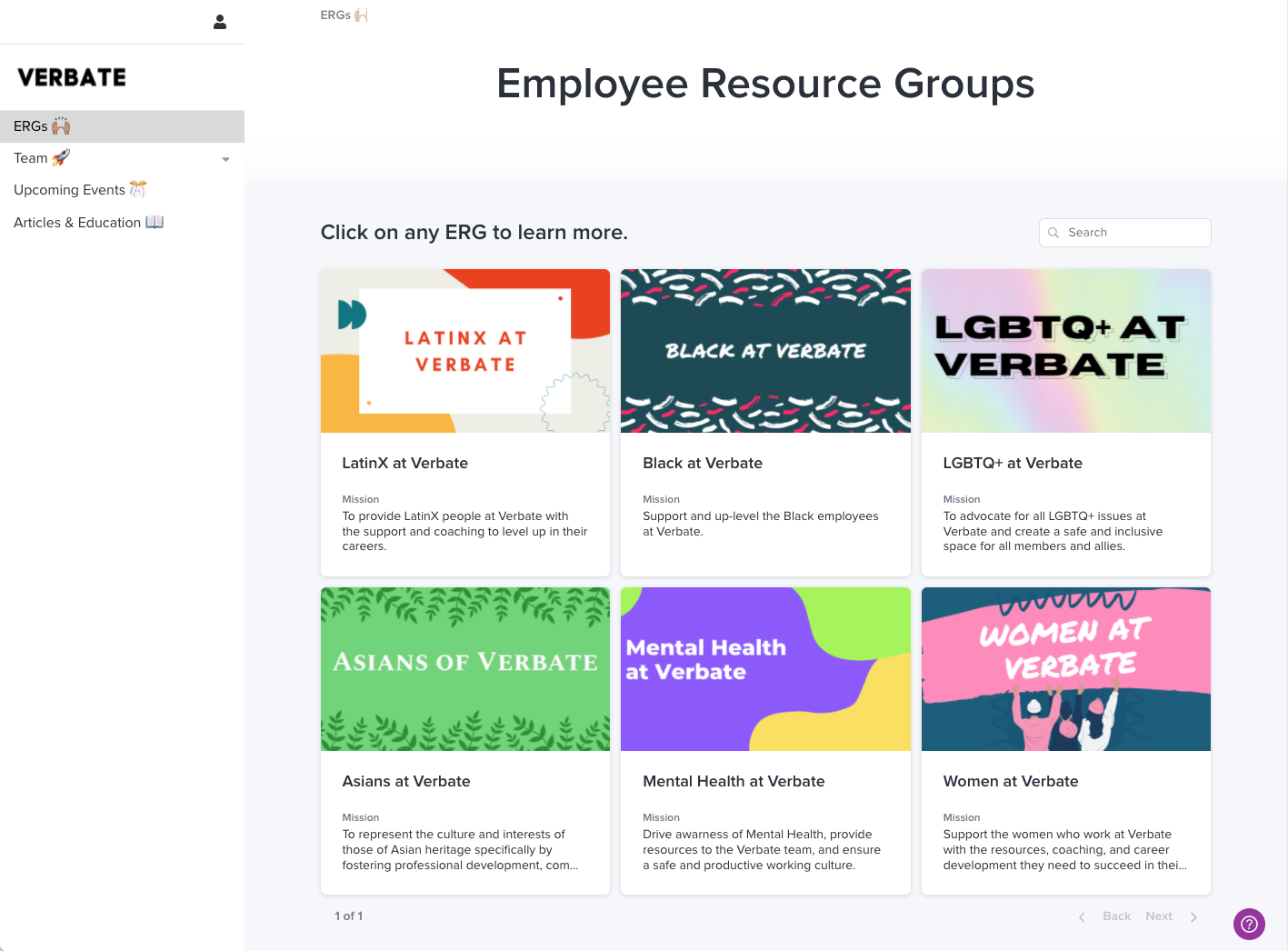View the Mental Health at Verbate group

pos(764,741)
